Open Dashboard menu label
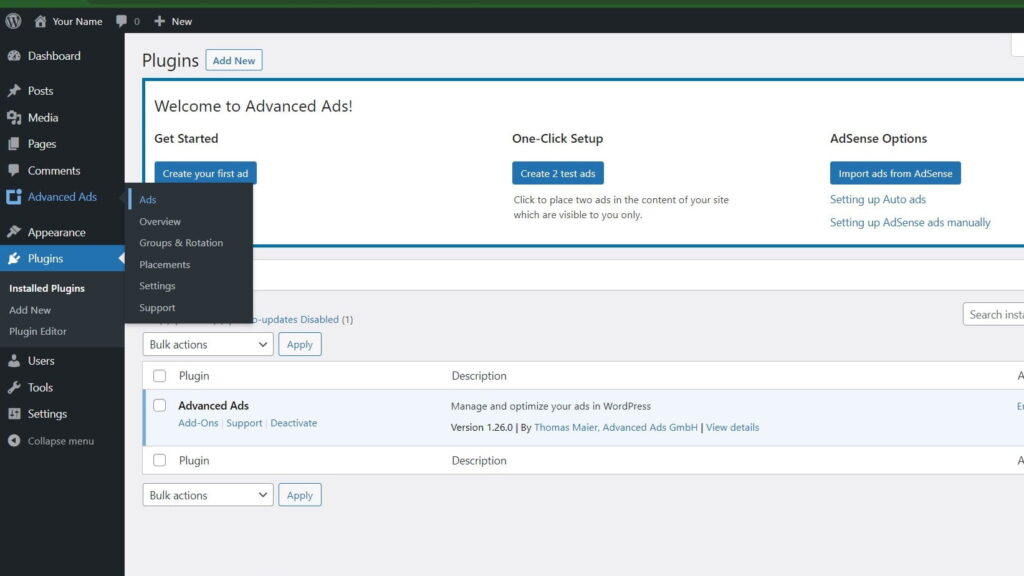 click(x=54, y=56)
